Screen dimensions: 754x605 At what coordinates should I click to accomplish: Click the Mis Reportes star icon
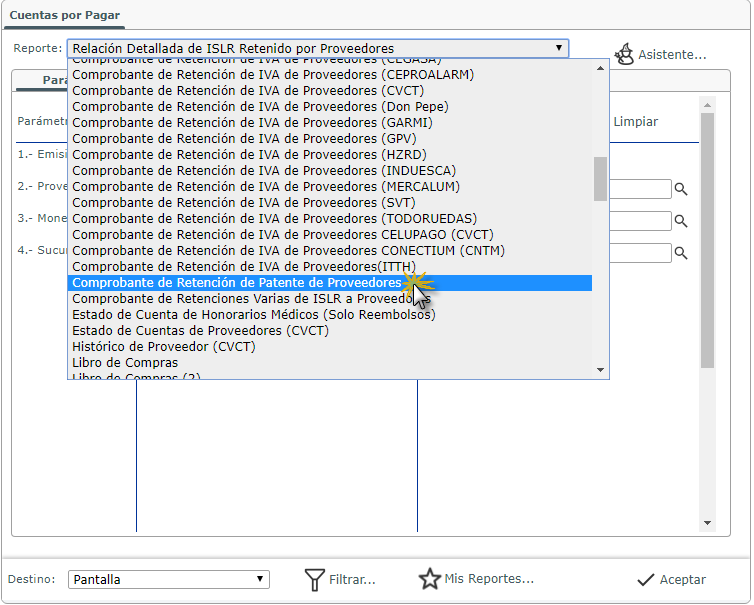pyautogui.click(x=429, y=579)
